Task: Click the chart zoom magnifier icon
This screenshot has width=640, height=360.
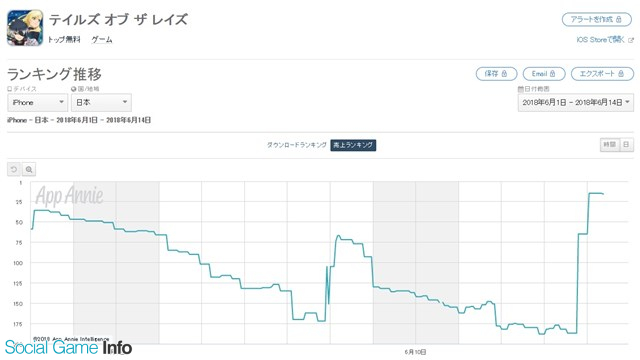Action: [29, 169]
